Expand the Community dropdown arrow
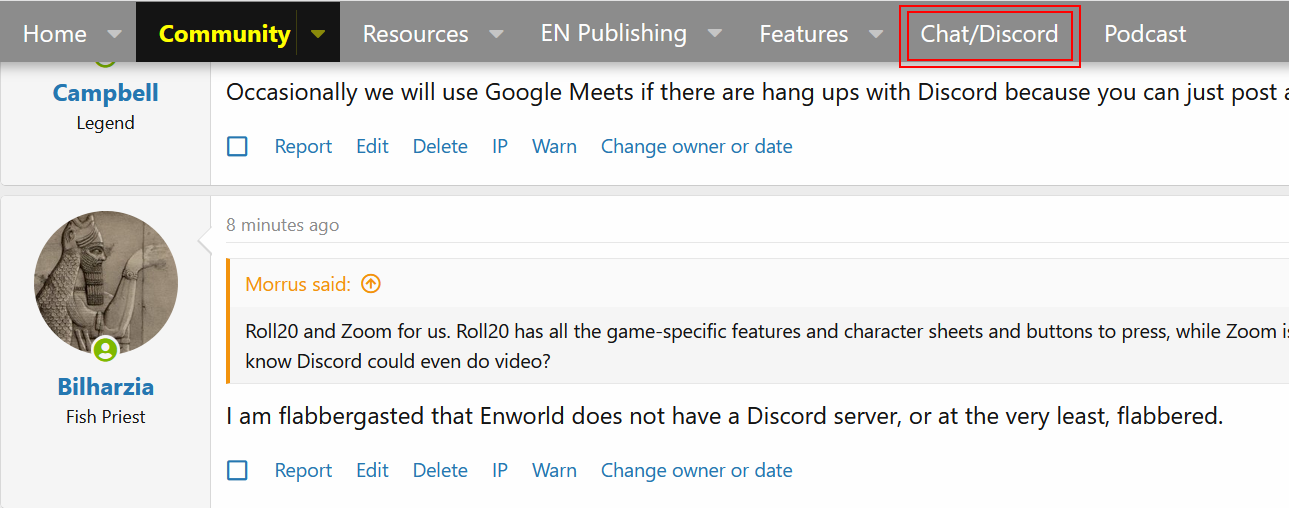 318,33
